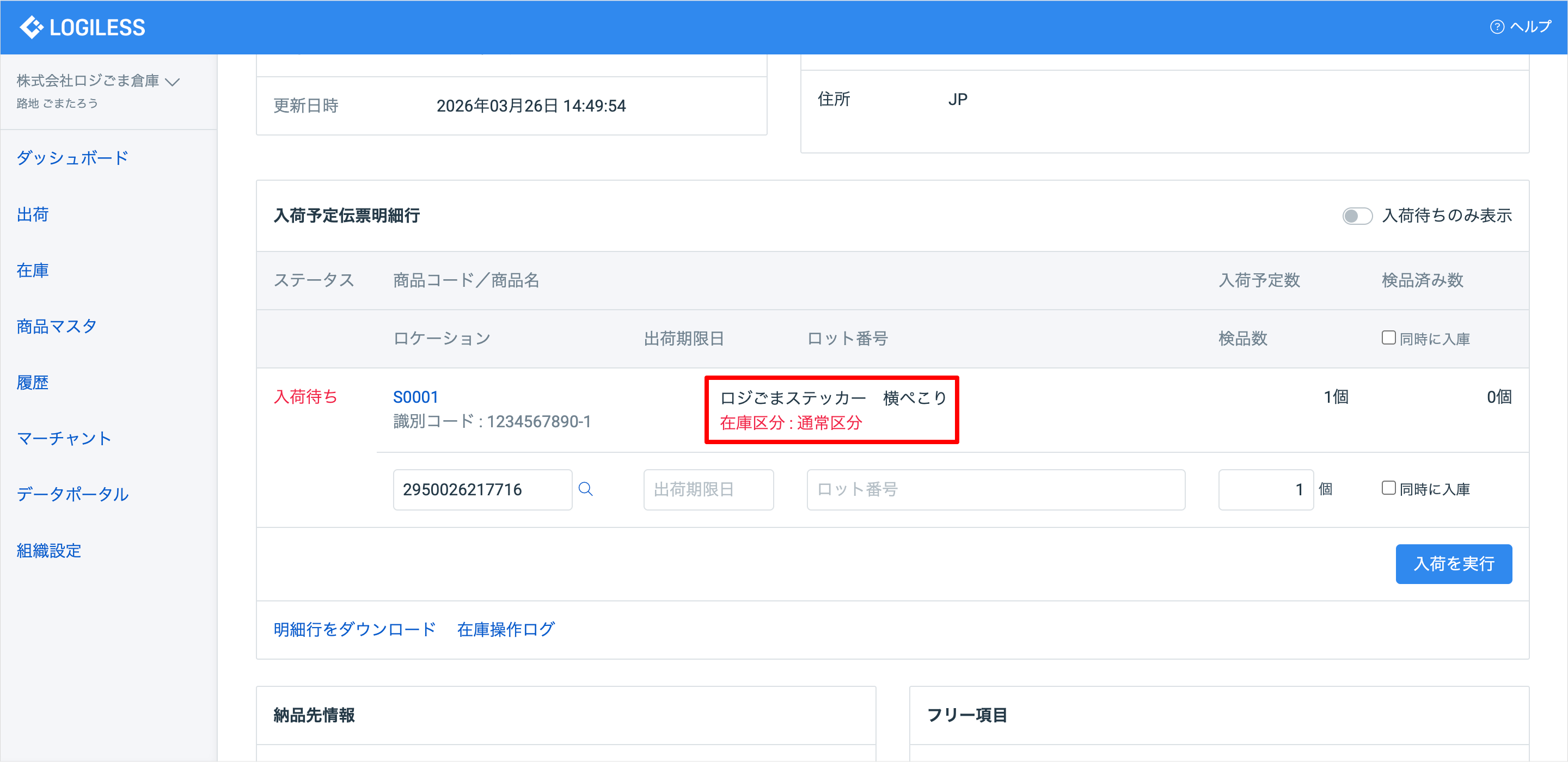Click the 出荷期限日 date input field
This screenshot has width=1568, height=762.
[x=708, y=489]
